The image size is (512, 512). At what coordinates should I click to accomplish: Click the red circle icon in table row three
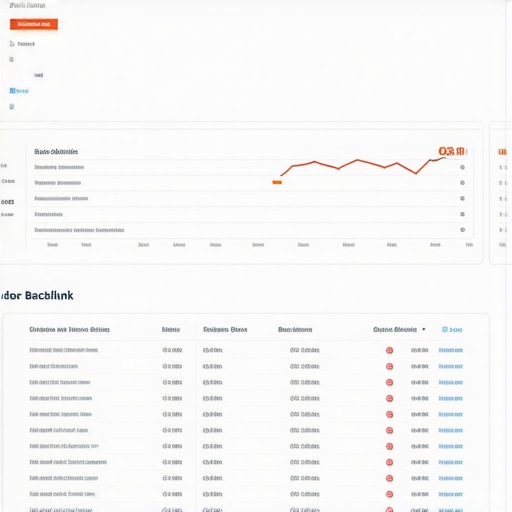(x=389, y=382)
